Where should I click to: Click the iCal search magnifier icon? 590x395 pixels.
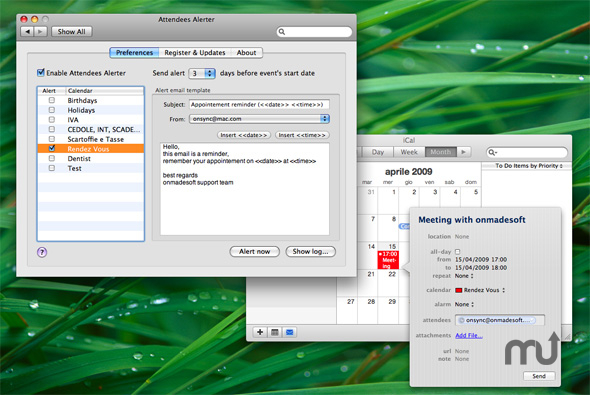pyautogui.click(x=492, y=152)
